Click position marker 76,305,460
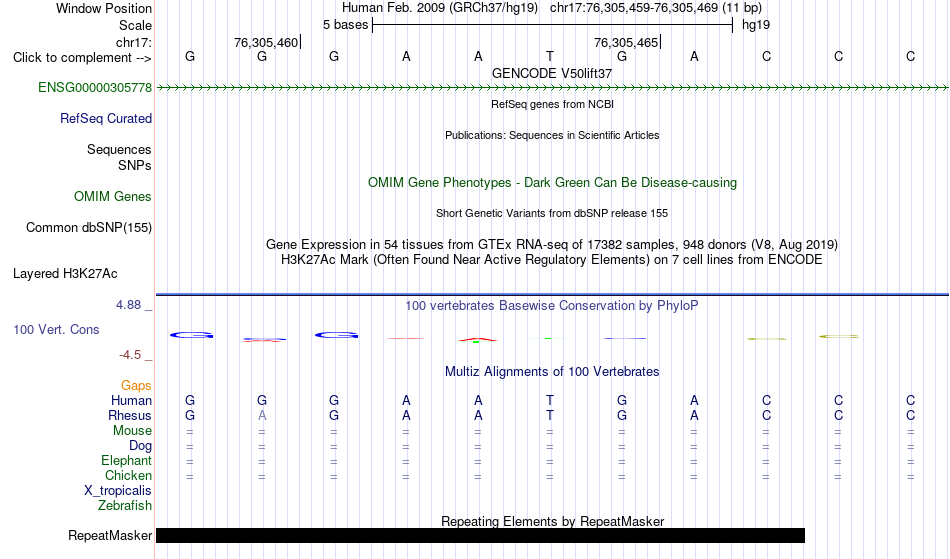Viewport: 950px width, 559px height. 266,43
